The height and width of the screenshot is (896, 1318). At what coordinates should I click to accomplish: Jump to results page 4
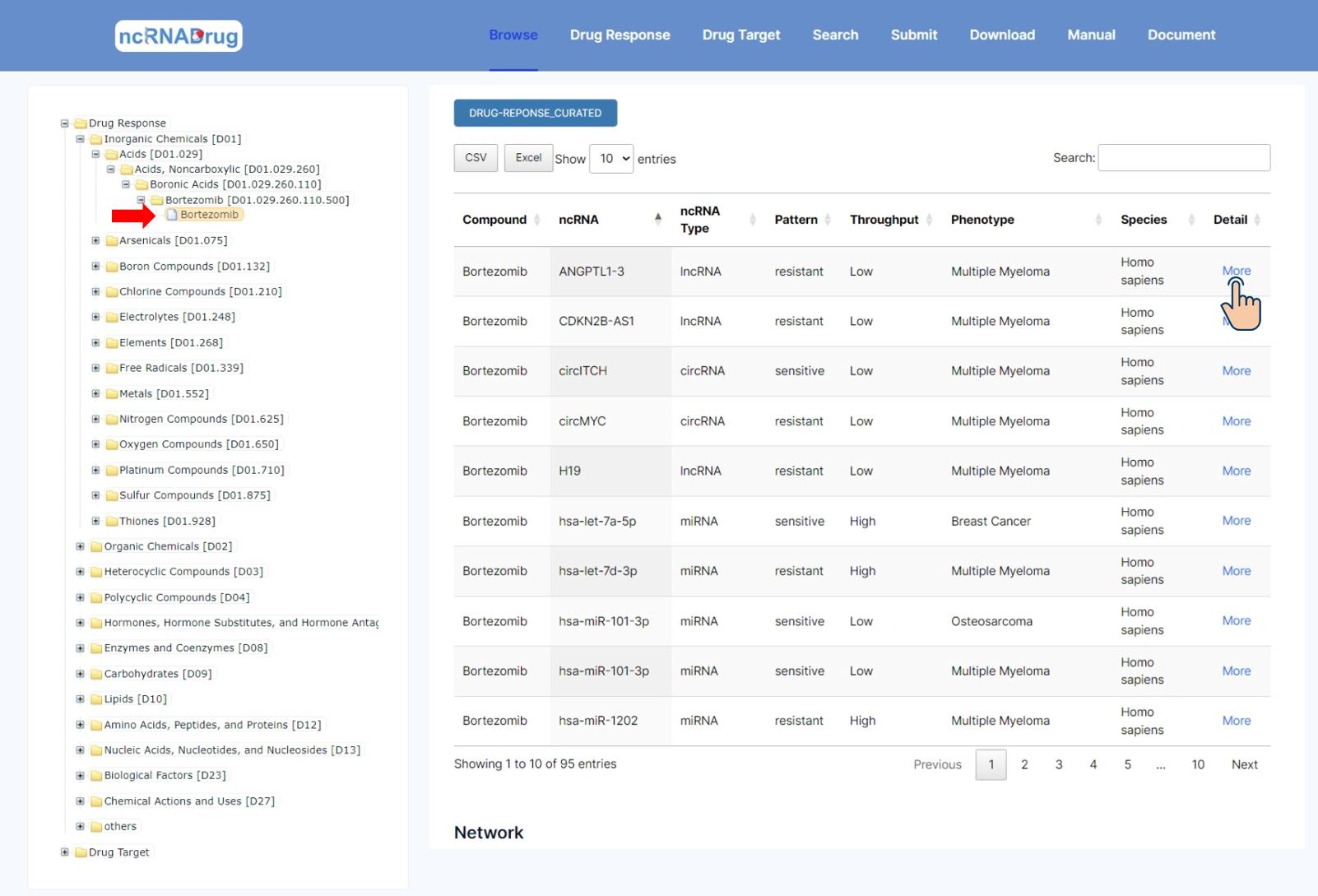1093,764
